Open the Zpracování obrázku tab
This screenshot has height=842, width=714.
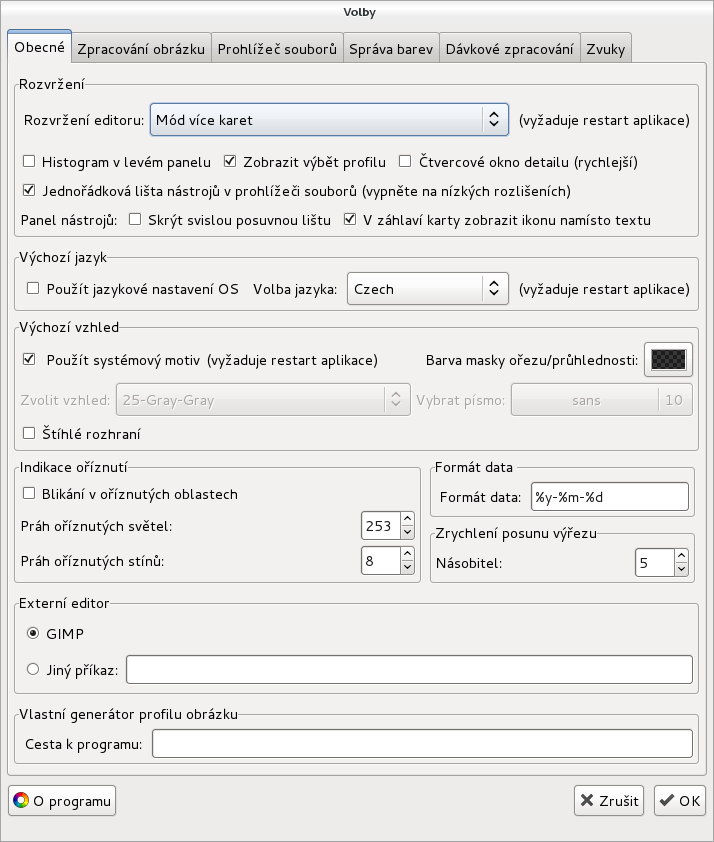click(x=141, y=49)
